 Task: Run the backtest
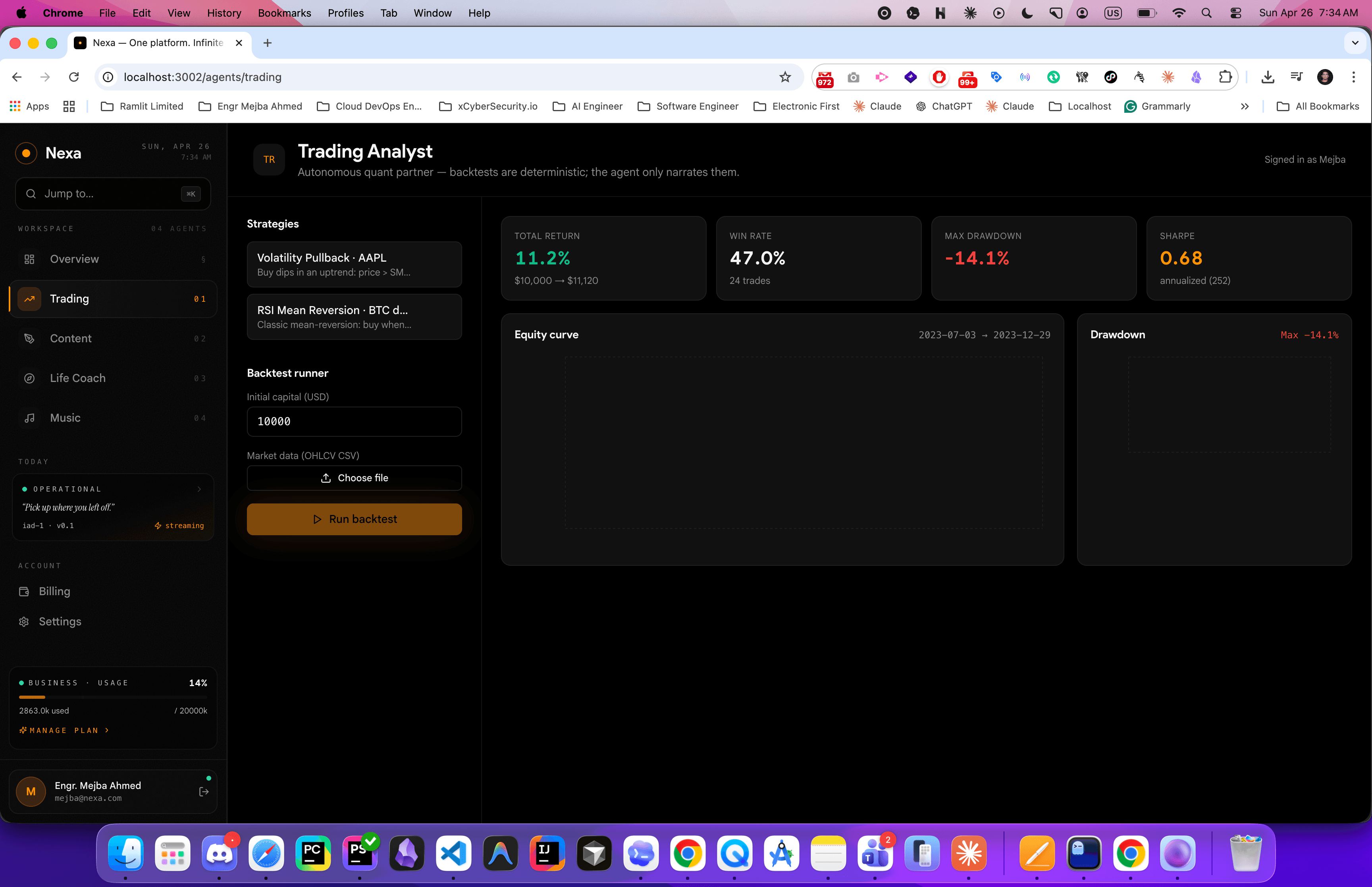click(x=354, y=519)
